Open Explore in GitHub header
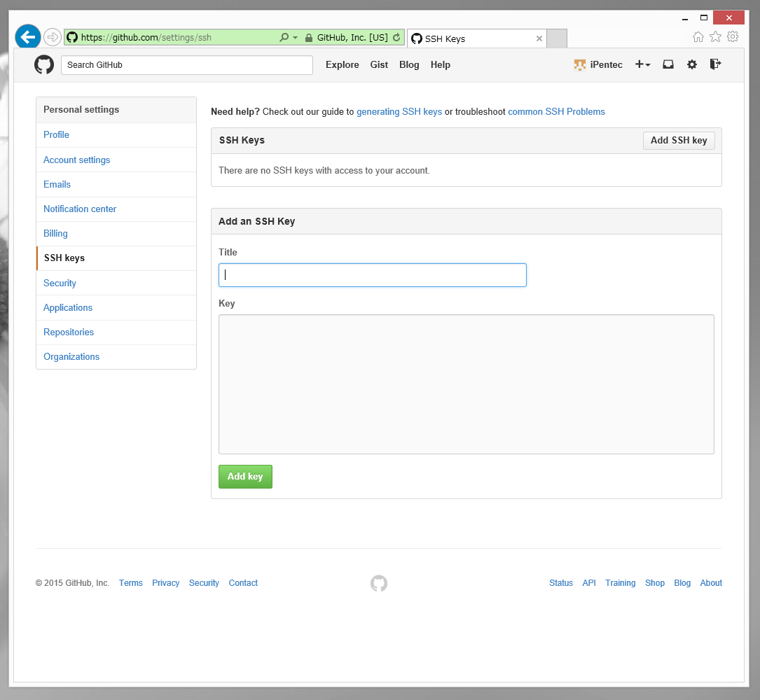The width and height of the screenshot is (760, 700). [x=342, y=65]
